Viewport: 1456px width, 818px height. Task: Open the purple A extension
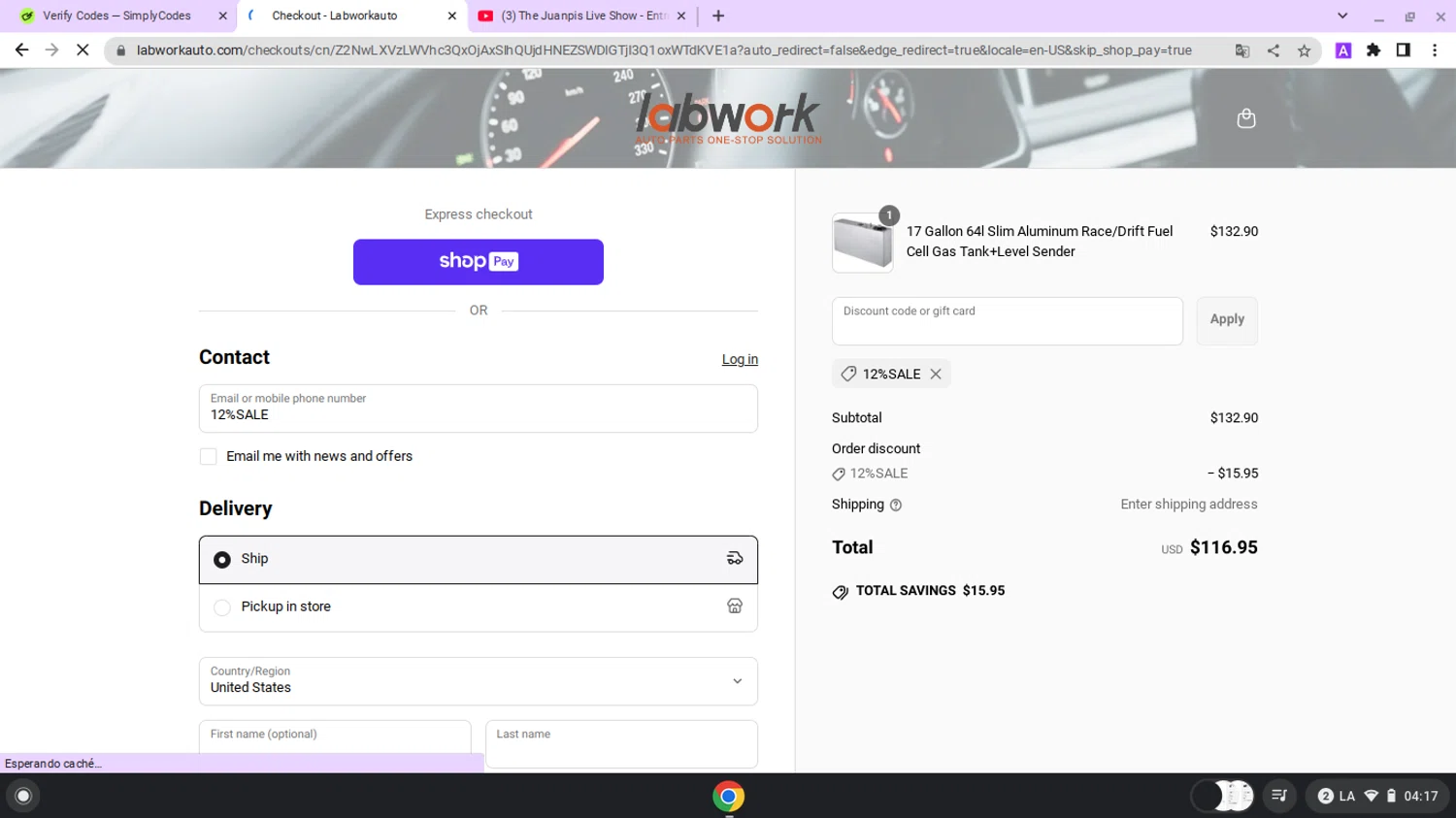[1343, 50]
